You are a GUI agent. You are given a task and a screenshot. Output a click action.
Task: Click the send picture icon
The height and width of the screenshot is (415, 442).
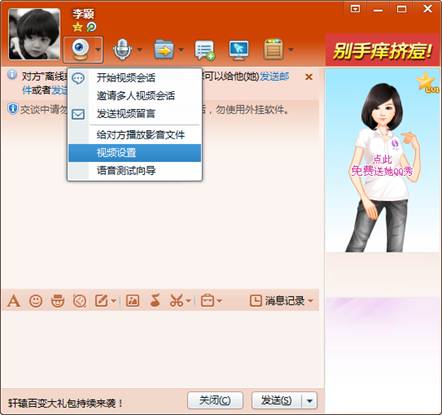pos(132,301)
